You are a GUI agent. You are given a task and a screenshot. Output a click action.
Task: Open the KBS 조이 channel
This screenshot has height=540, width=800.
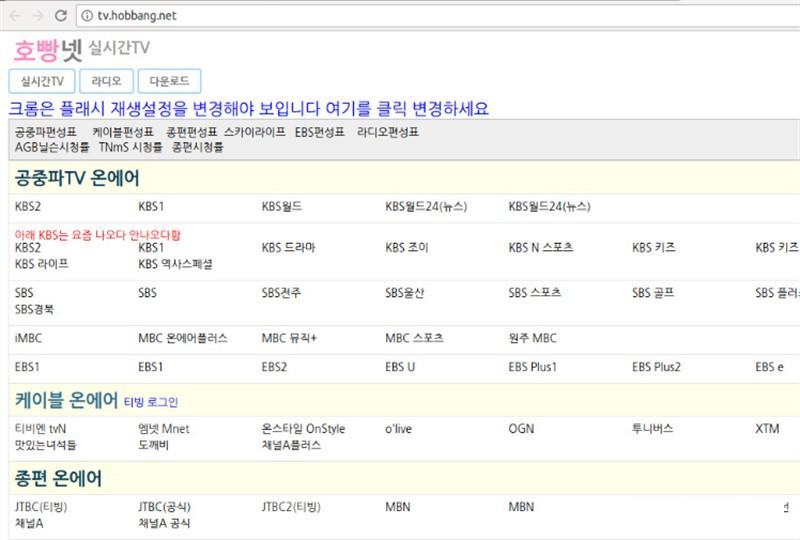[x=407, y=248]
